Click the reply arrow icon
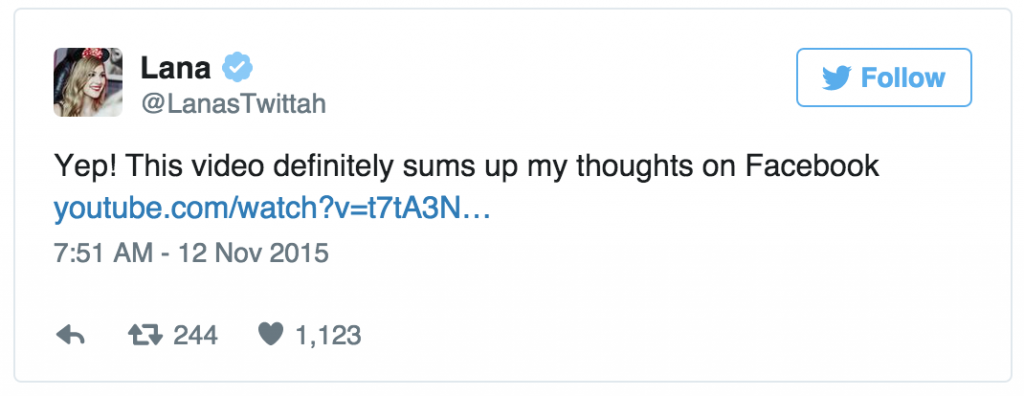This screenshot has width=1024, height=396. tap(71, 336)
